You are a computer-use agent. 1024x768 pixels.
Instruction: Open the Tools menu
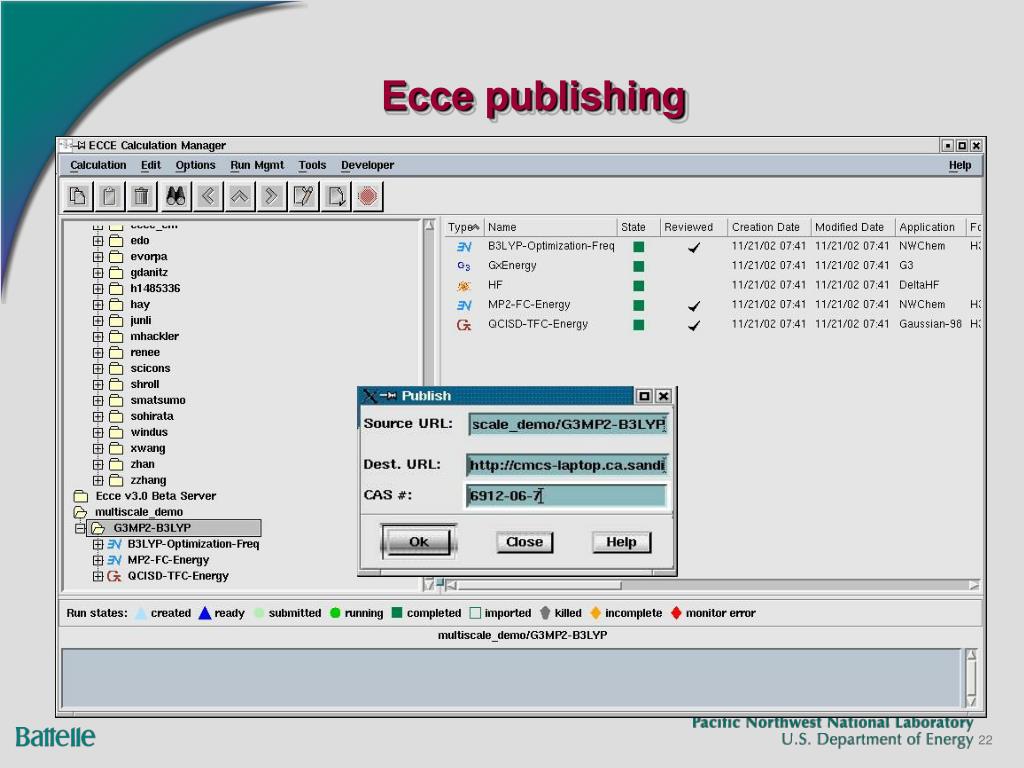click(x=312, y=165)
